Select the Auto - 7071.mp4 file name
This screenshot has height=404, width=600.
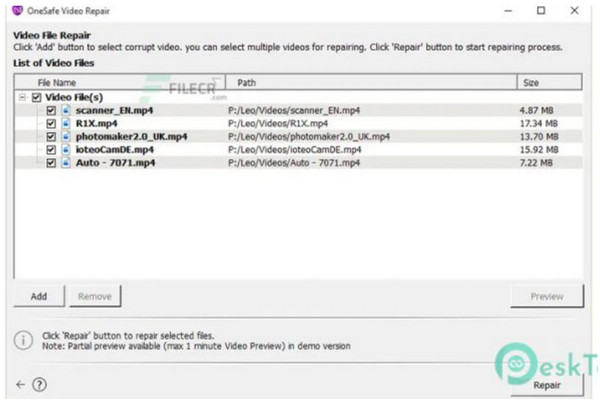tap(116, 163)
